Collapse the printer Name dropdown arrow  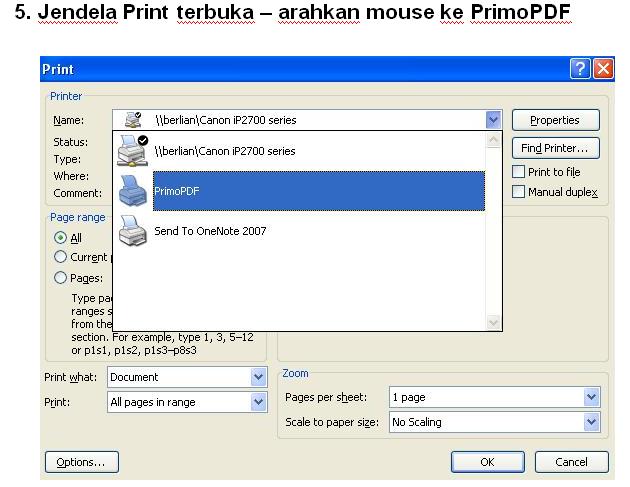[493, 120]
